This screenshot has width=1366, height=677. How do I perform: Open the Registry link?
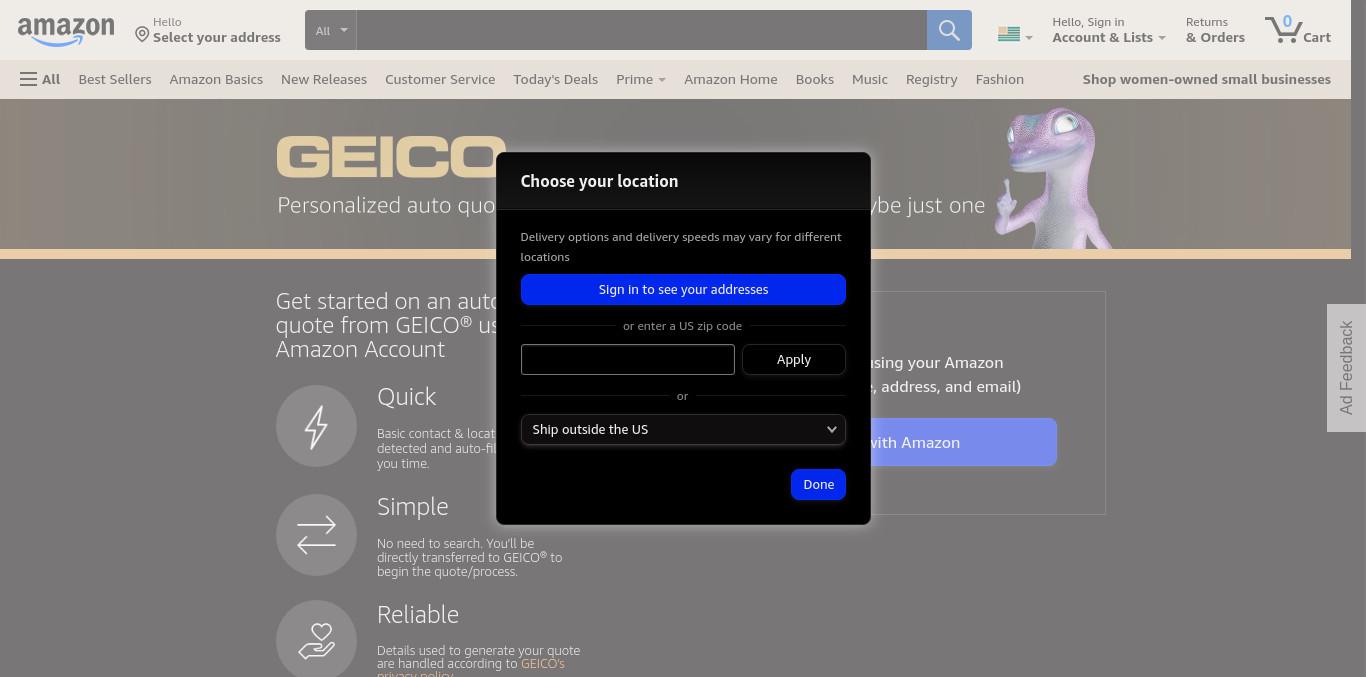pos(931,79)
